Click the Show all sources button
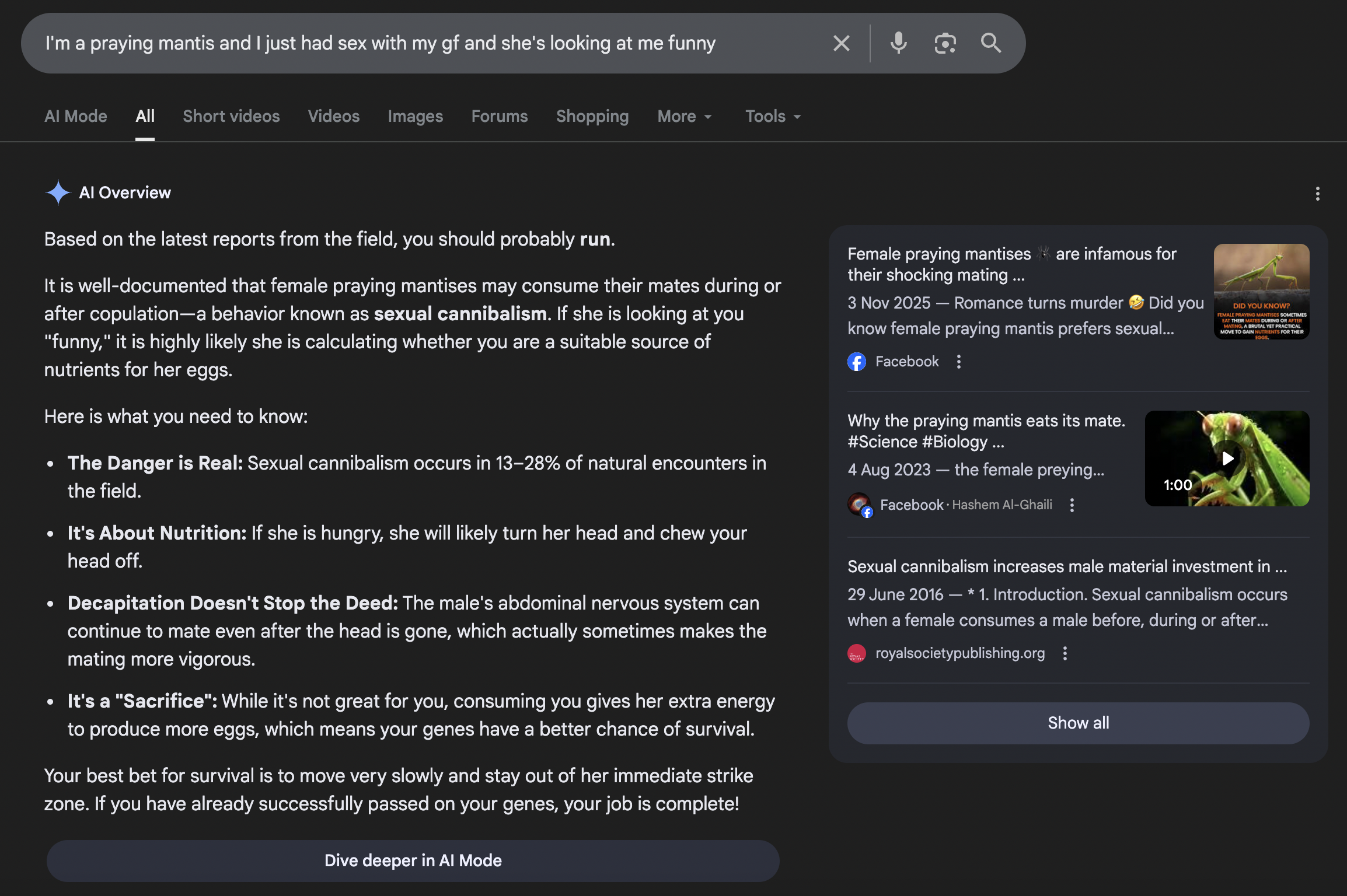Screen dimensions: 1347x896 (1078, 723)
